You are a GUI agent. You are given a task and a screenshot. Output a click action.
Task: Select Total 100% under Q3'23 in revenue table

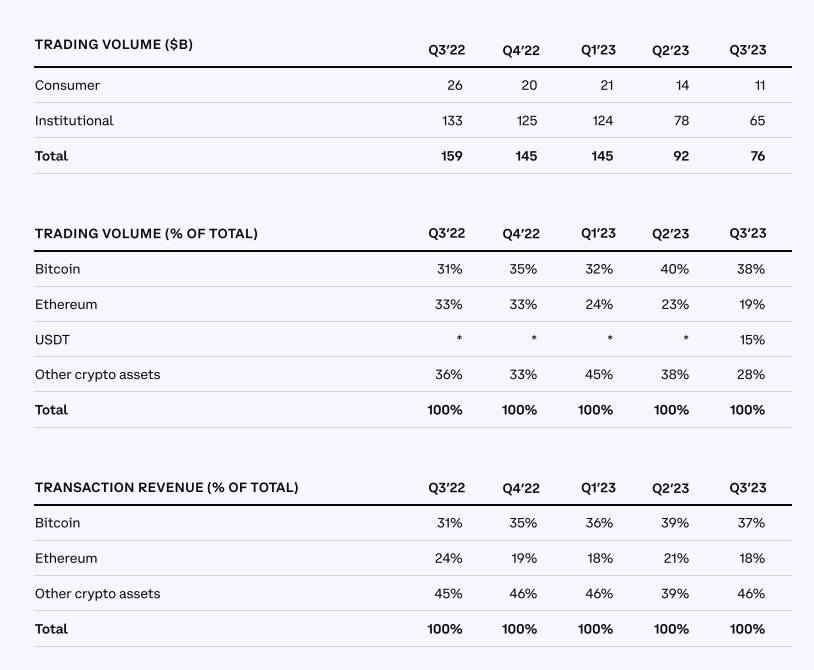pos(747,628)
